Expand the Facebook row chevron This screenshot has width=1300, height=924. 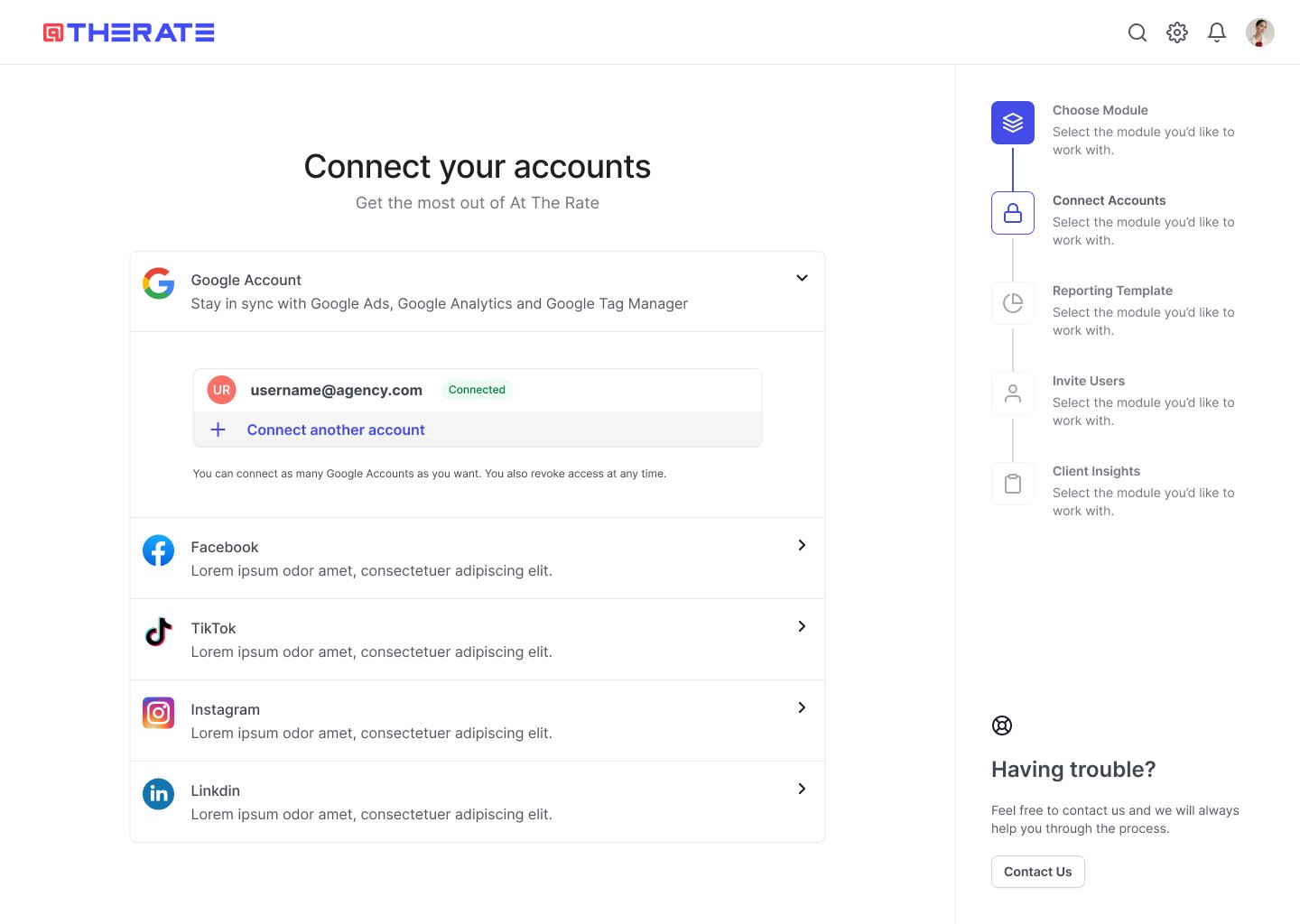coord(802,545)
